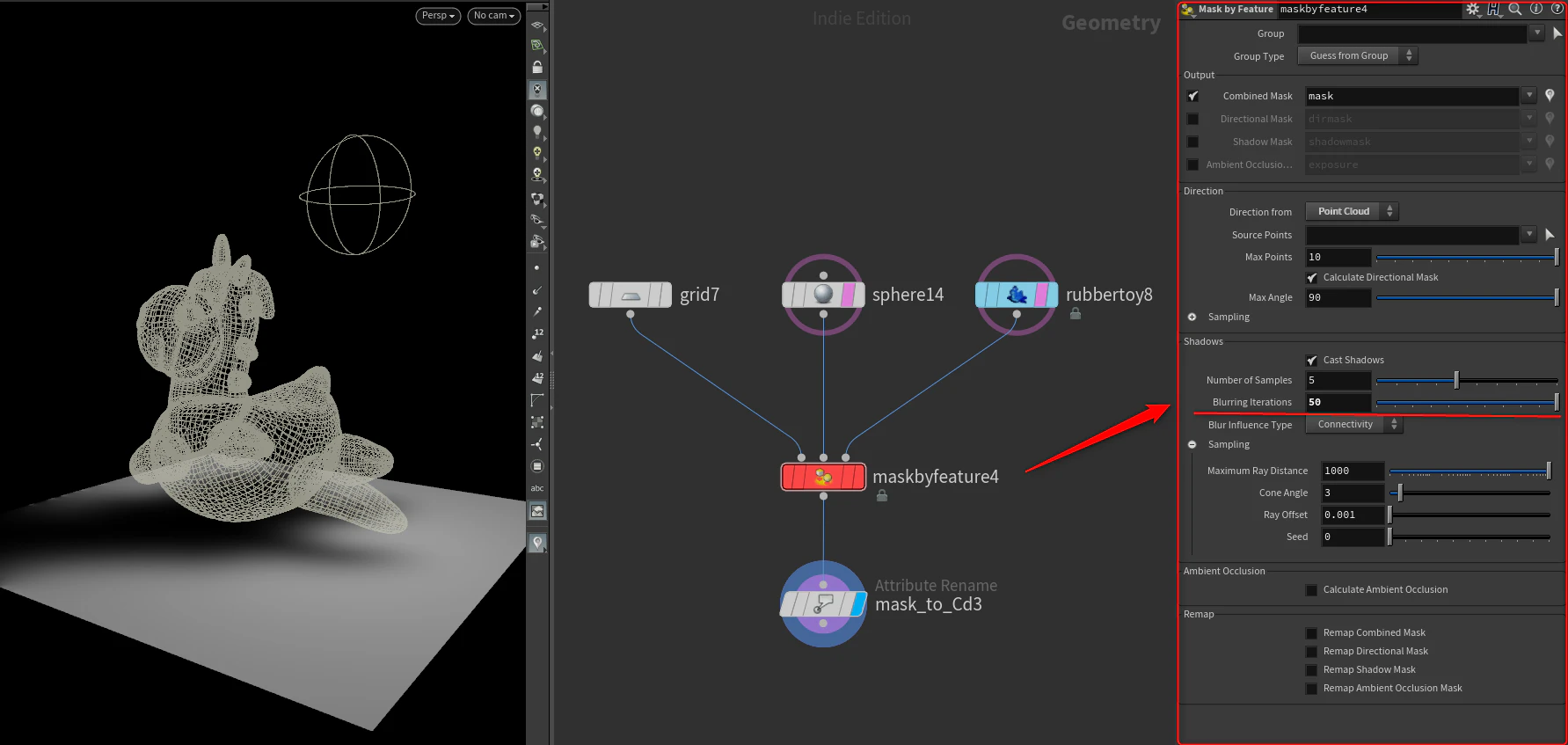Click the Source Points input field
Viewport: 1568px width, 745px height.
(1412, 235)
